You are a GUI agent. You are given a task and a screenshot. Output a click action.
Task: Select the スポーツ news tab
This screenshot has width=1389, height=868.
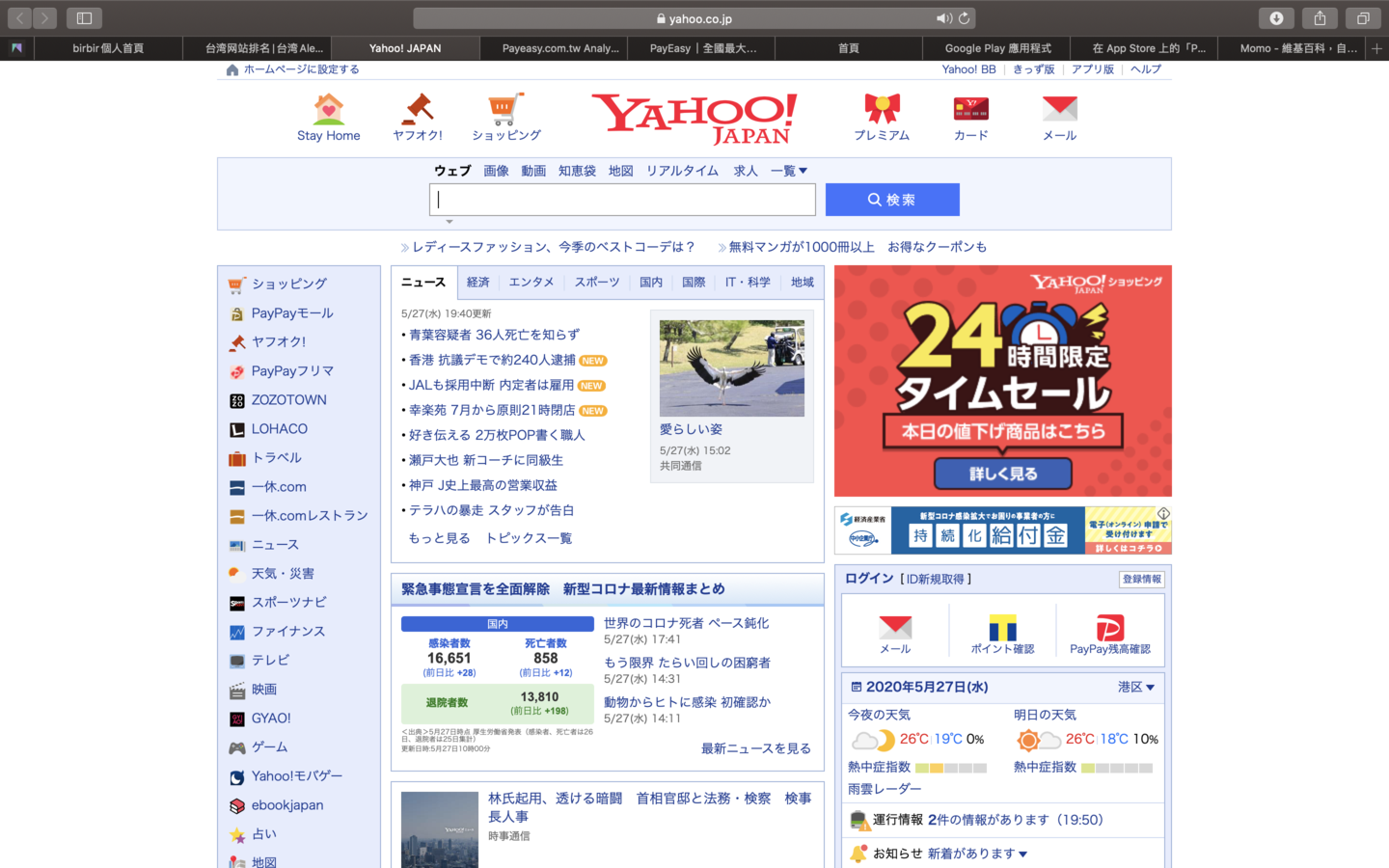point(597,283)
